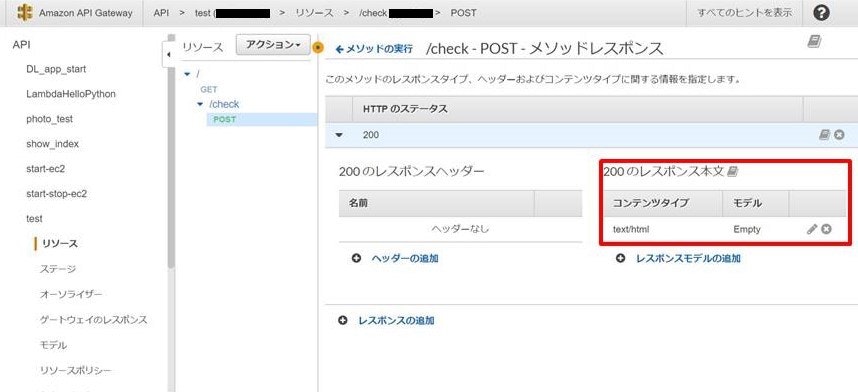Click the orange circle indicator beside アクション

pos(317,47)
